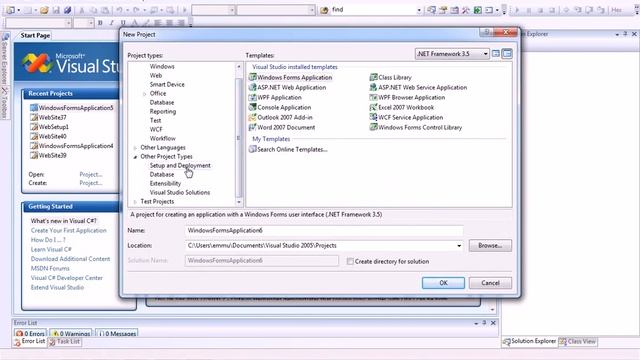Switch to Task List tab

(64, 342)
